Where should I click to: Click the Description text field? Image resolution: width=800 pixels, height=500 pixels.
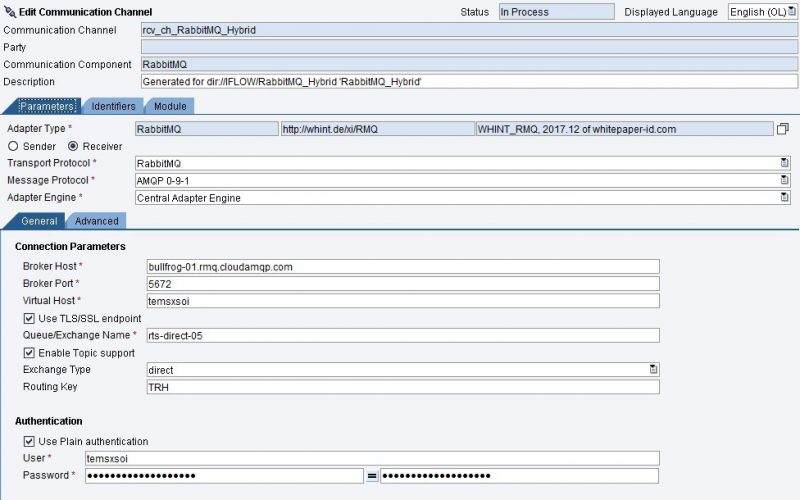click(x=469, y=82)
